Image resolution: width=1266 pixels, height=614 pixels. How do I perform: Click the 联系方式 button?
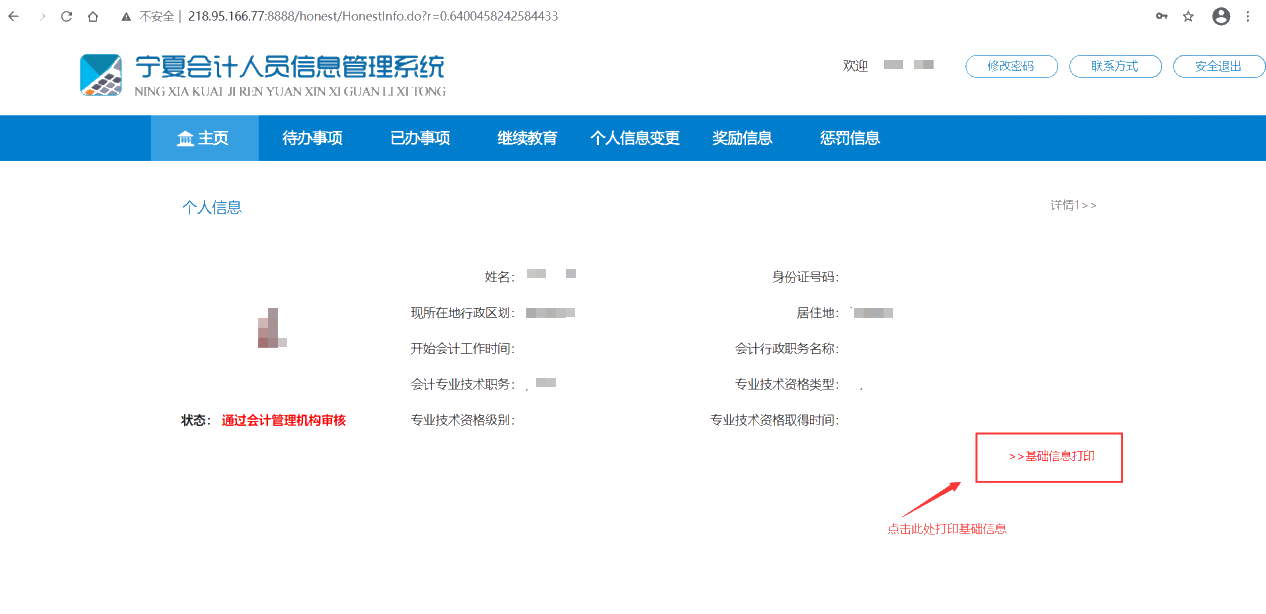[1115, 66]
